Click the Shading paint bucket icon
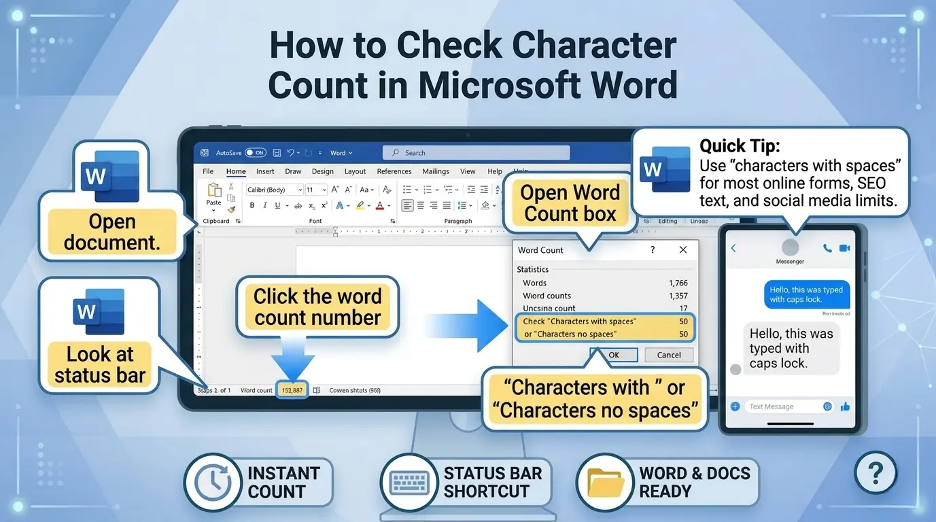 coord(485,205)
